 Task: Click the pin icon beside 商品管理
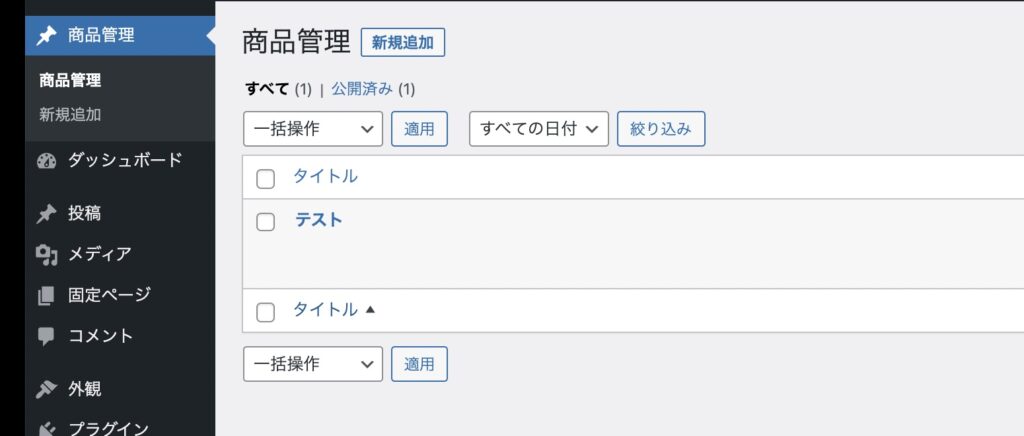click(46, 36)
